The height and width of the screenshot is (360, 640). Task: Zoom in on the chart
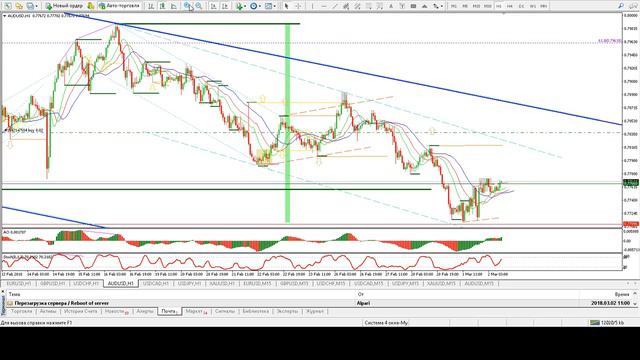187,6
